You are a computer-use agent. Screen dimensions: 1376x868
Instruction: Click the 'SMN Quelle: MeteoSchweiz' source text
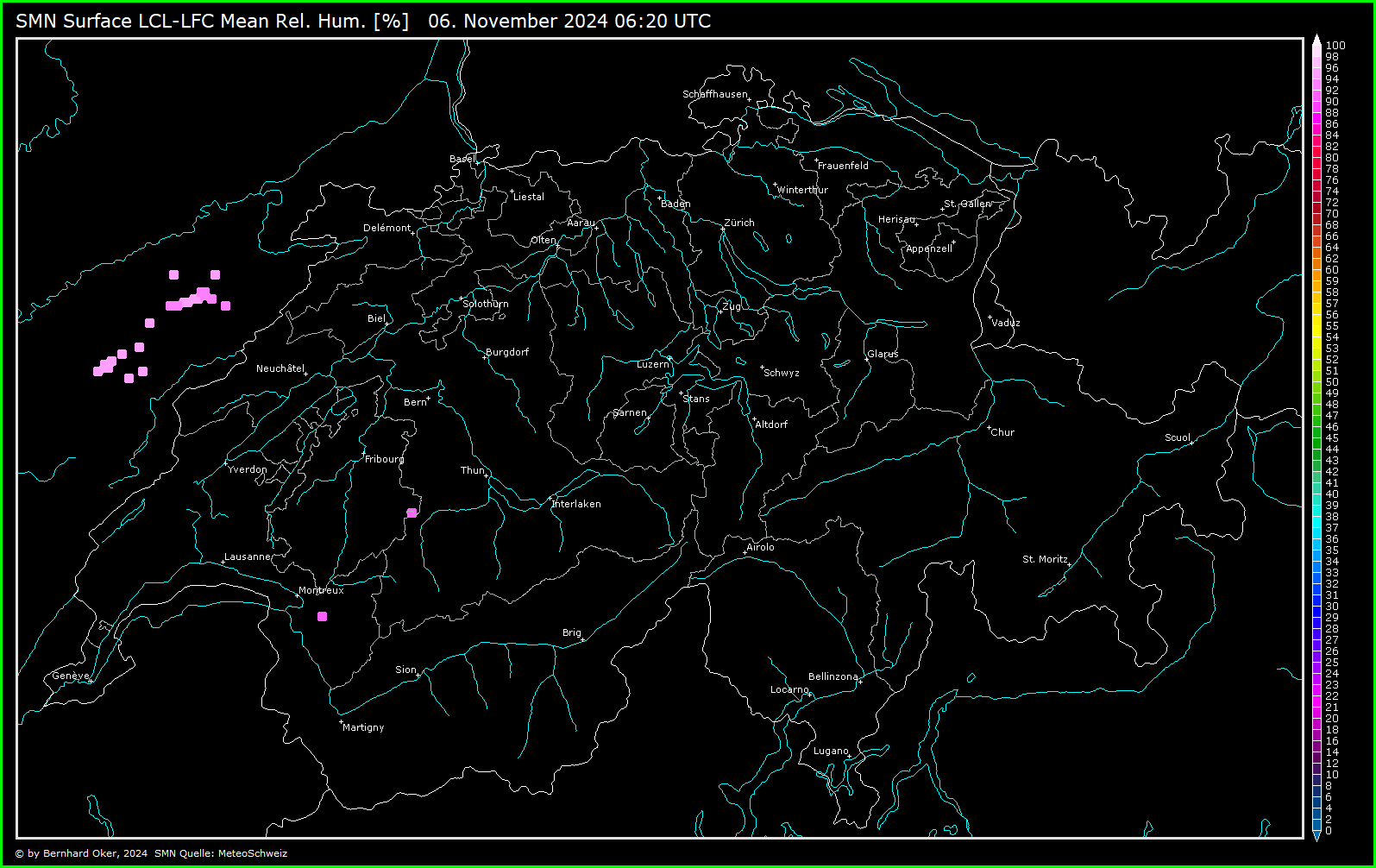tap(221, 853)
